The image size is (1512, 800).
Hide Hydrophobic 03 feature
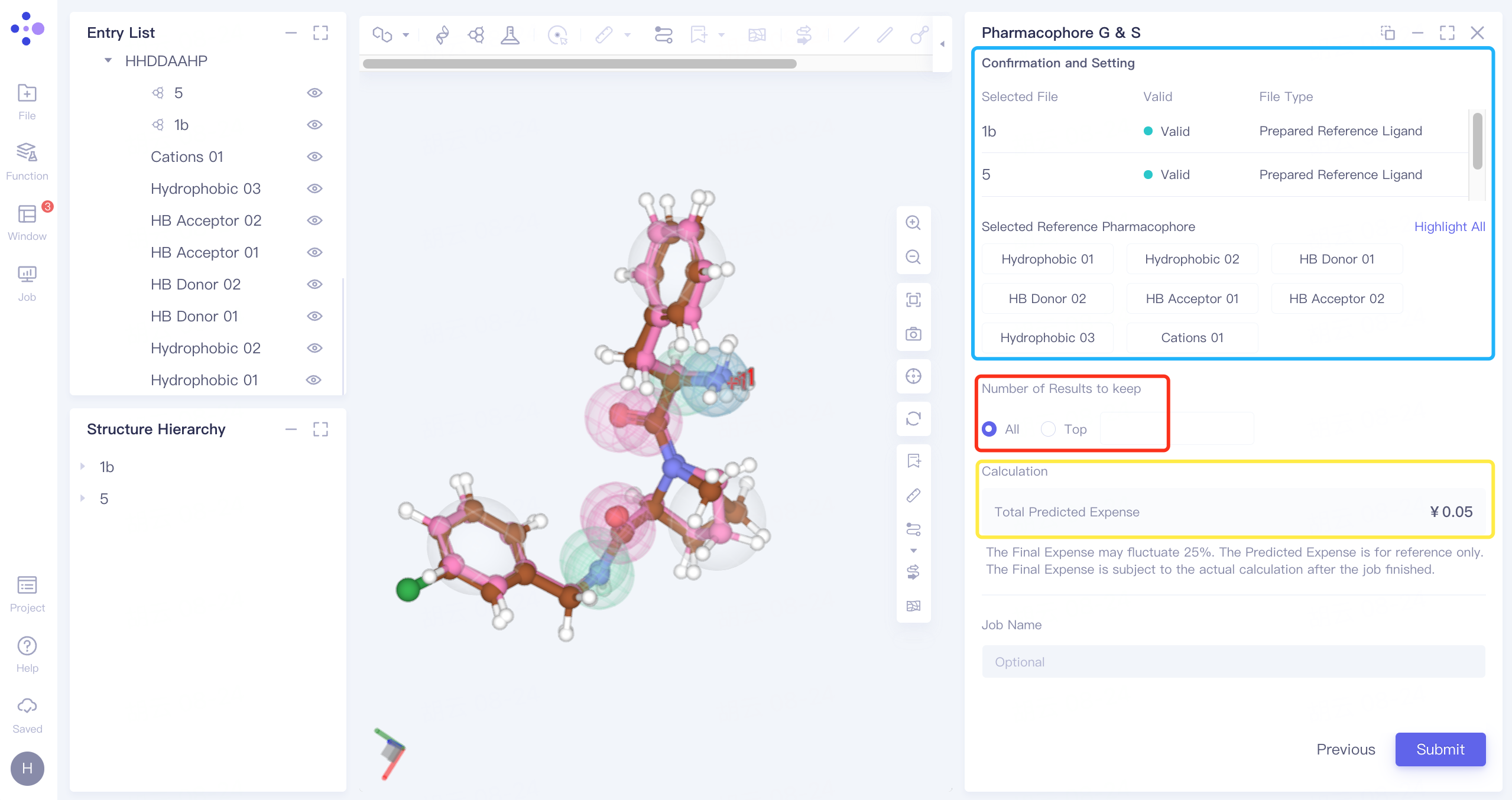point(314,188)
